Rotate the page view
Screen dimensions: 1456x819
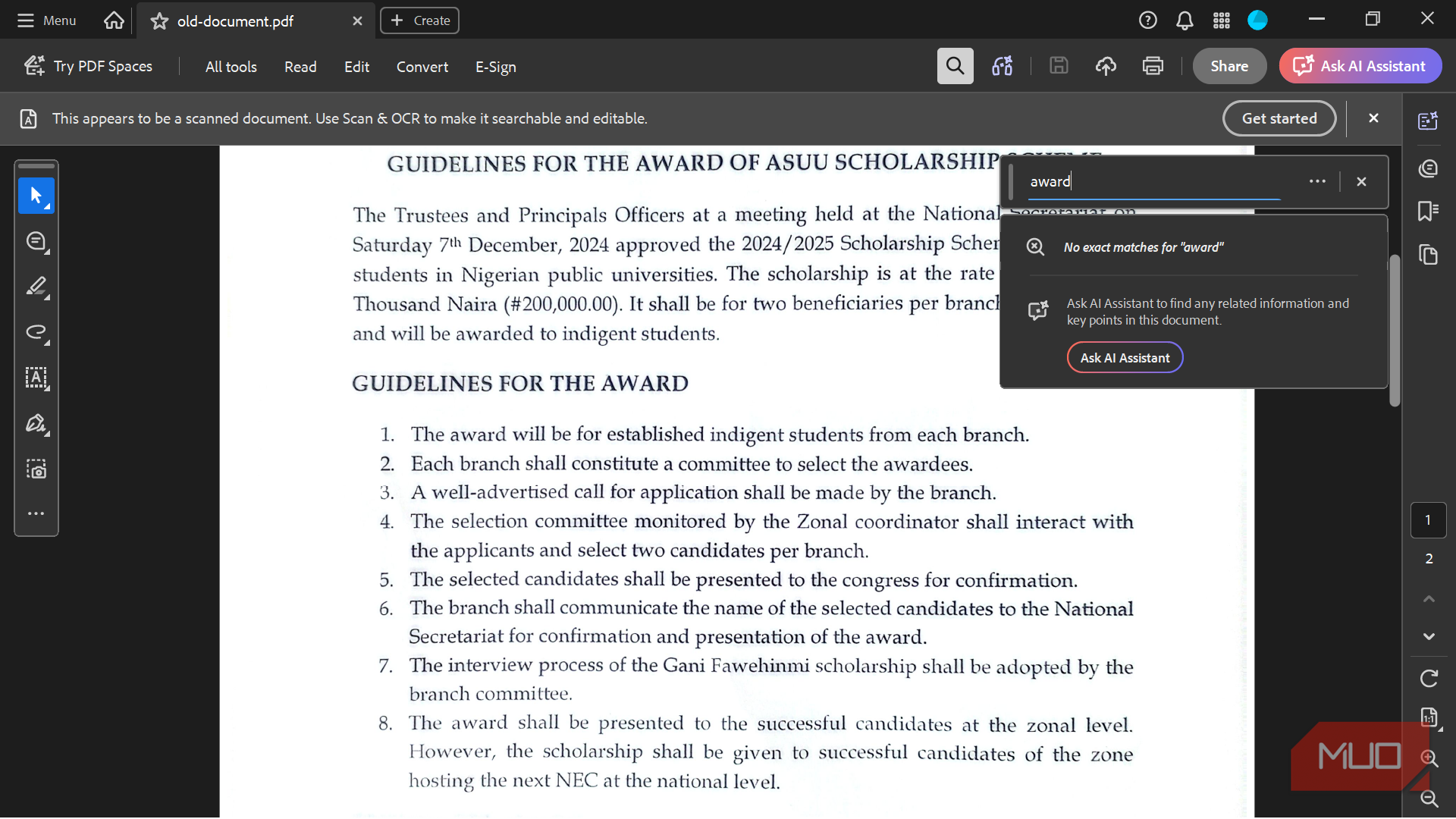pos(1429,678)
